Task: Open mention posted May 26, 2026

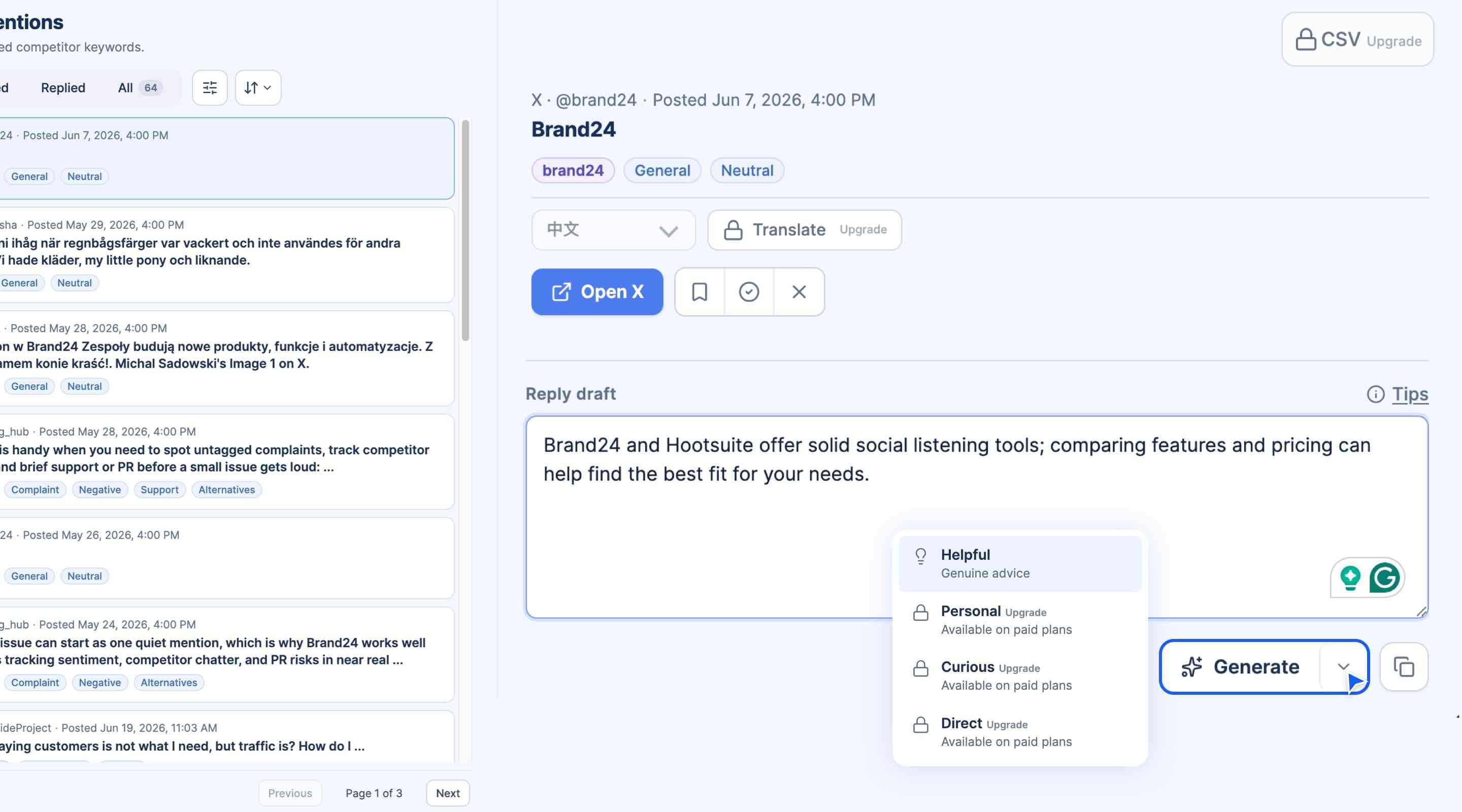Action: [x=227, y=558]
